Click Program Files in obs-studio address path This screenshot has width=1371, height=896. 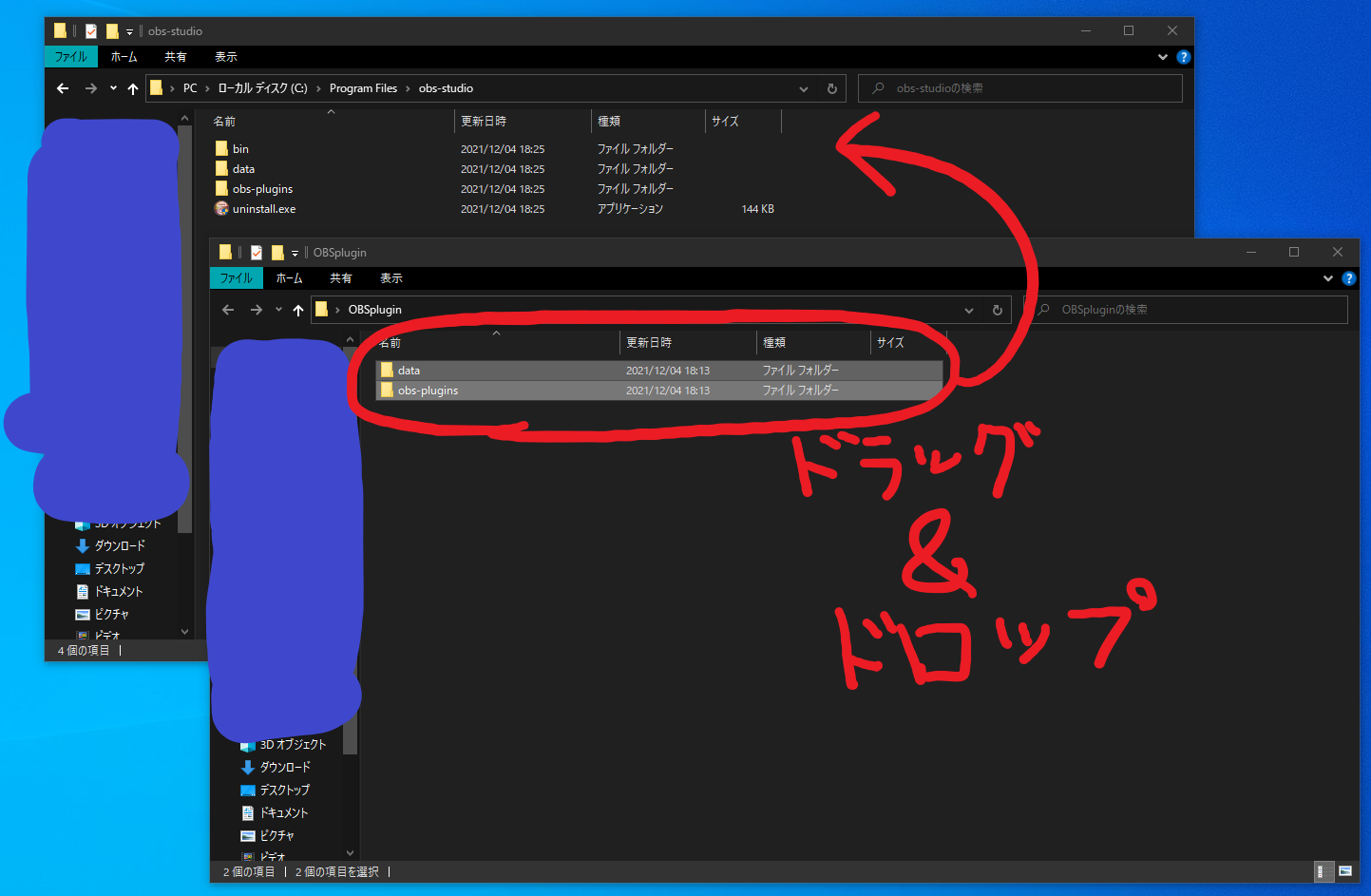click(364, 88)
